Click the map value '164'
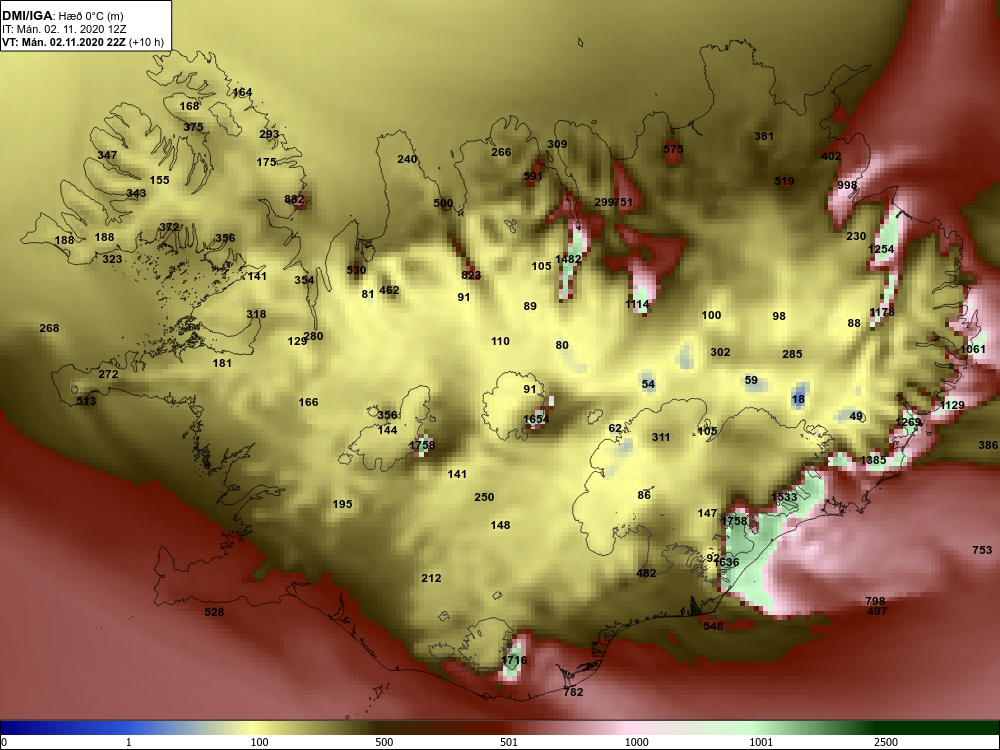This screenshot has height=750, width=1000. tap(242, 92)
